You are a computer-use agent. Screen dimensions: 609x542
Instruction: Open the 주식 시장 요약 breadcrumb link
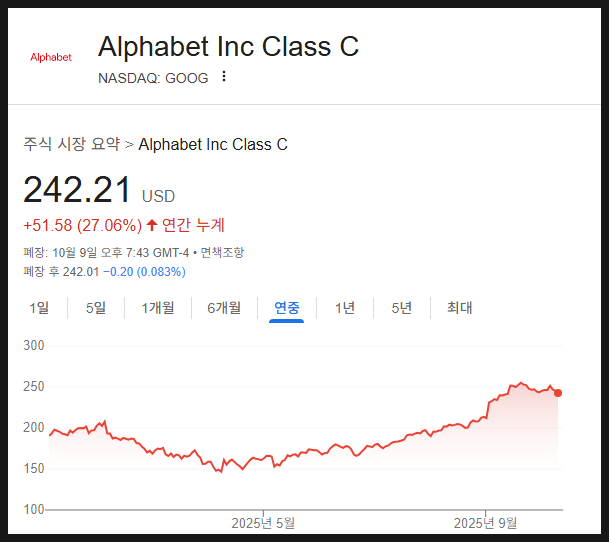coord(71,144)
